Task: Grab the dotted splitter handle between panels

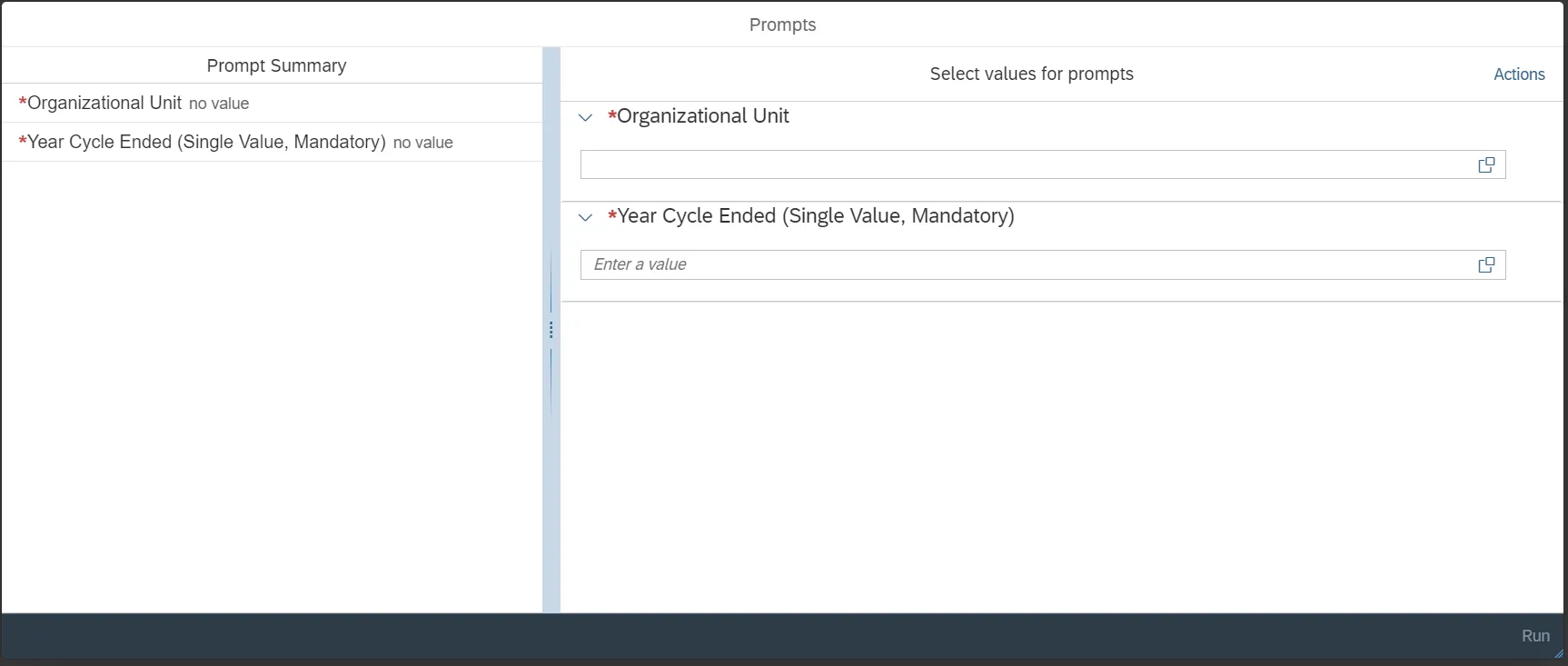Action: pos(551,330)
